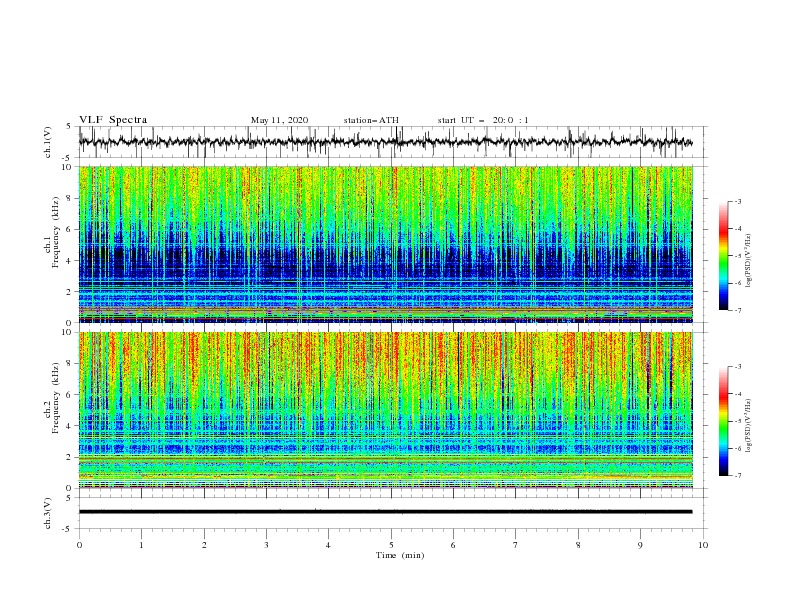792x612 pixels.
Task: Click the "-7" tick on ch.2 colorbar
Action: tap(737, 475)
